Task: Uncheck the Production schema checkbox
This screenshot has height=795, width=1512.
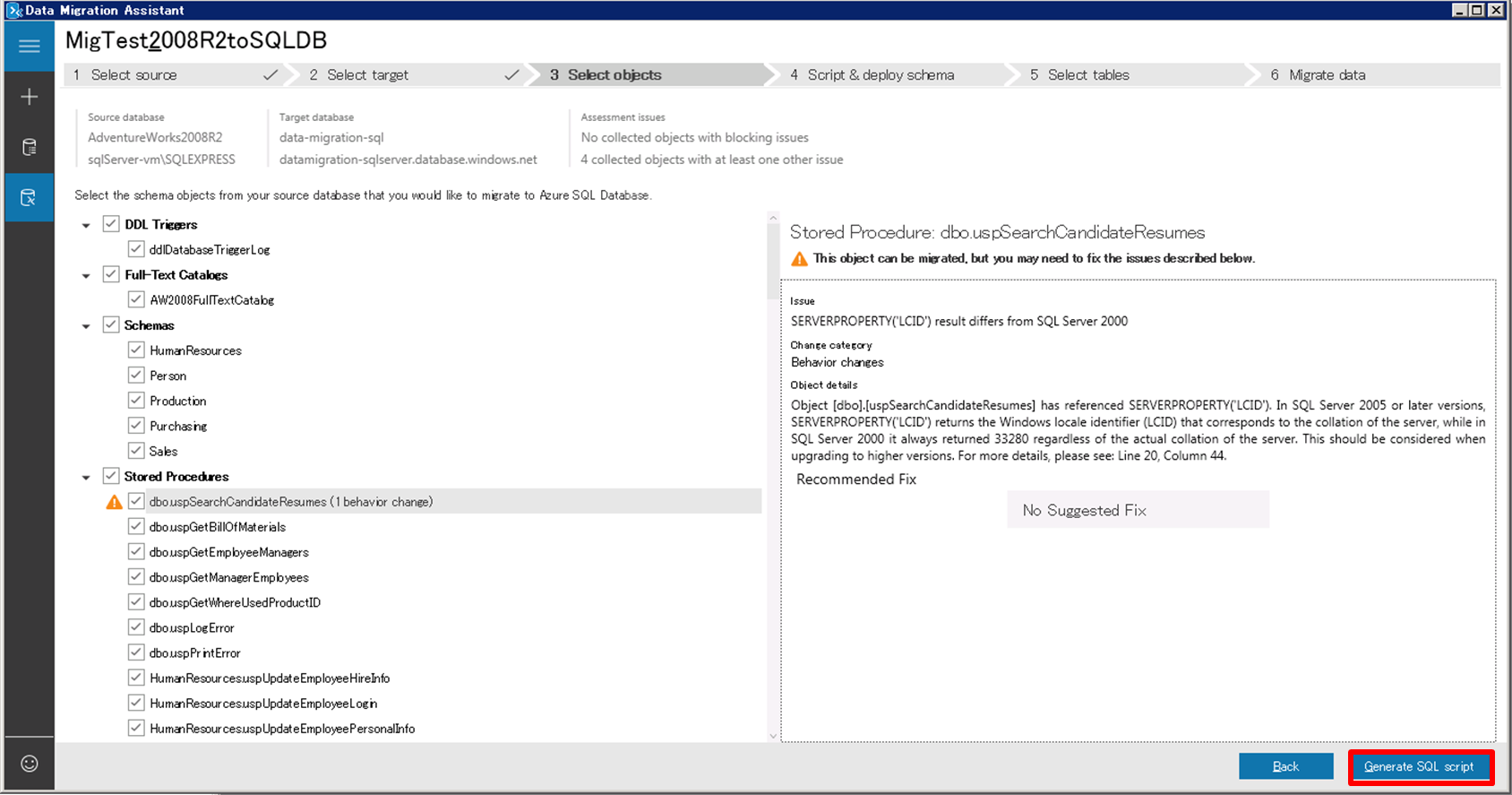Action: 136,400
